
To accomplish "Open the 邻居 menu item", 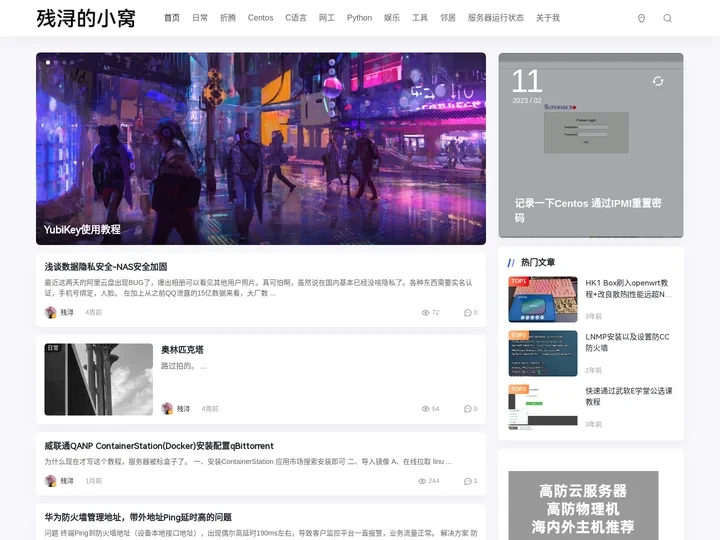I will [448, 18].
